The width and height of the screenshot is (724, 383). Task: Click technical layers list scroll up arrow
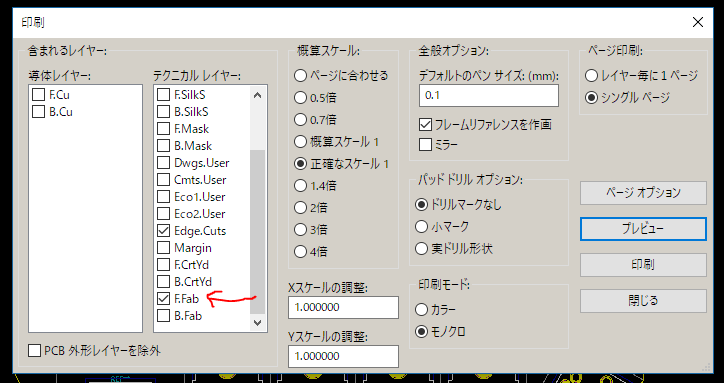pyautogui.click(x=258, y=96)
